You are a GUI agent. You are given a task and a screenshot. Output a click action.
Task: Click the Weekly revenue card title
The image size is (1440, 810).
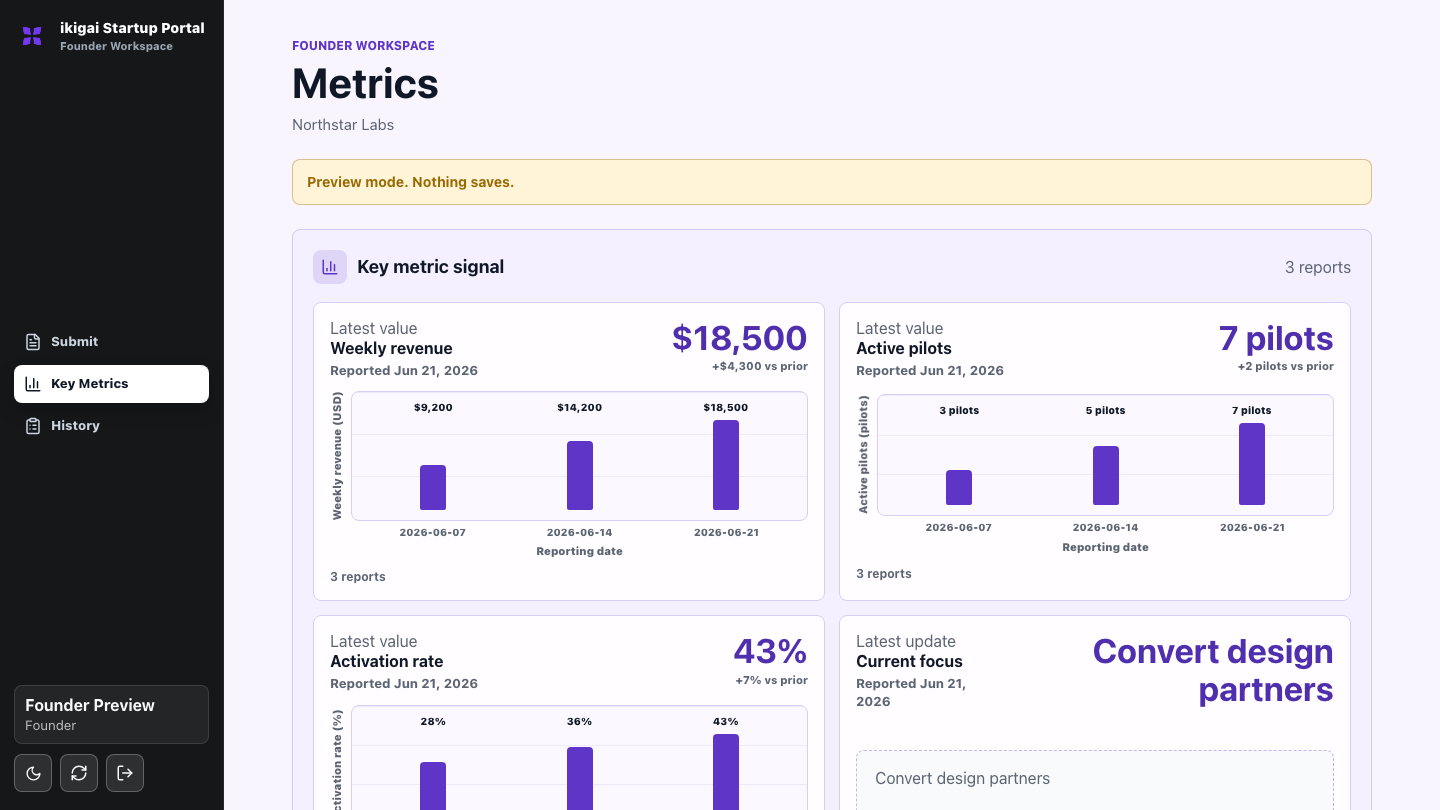[391, 348]
